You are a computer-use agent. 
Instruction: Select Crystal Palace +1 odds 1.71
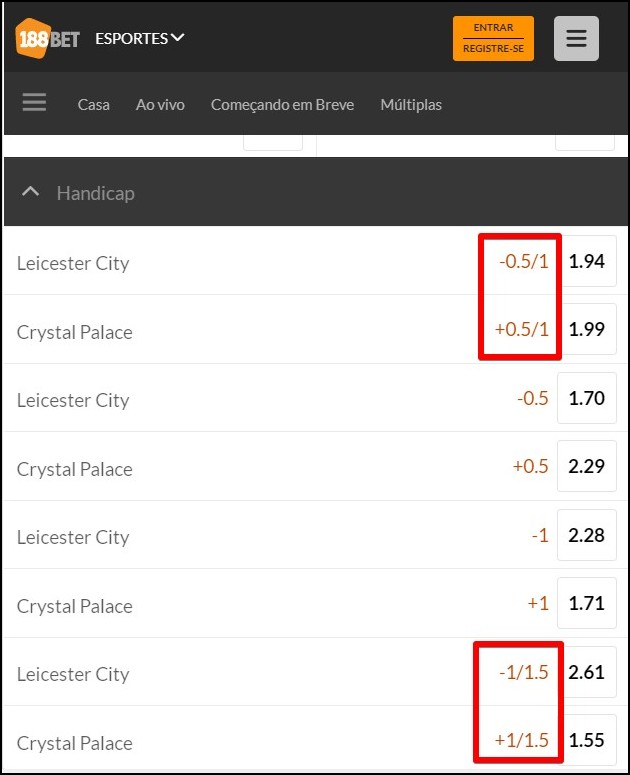587,603
